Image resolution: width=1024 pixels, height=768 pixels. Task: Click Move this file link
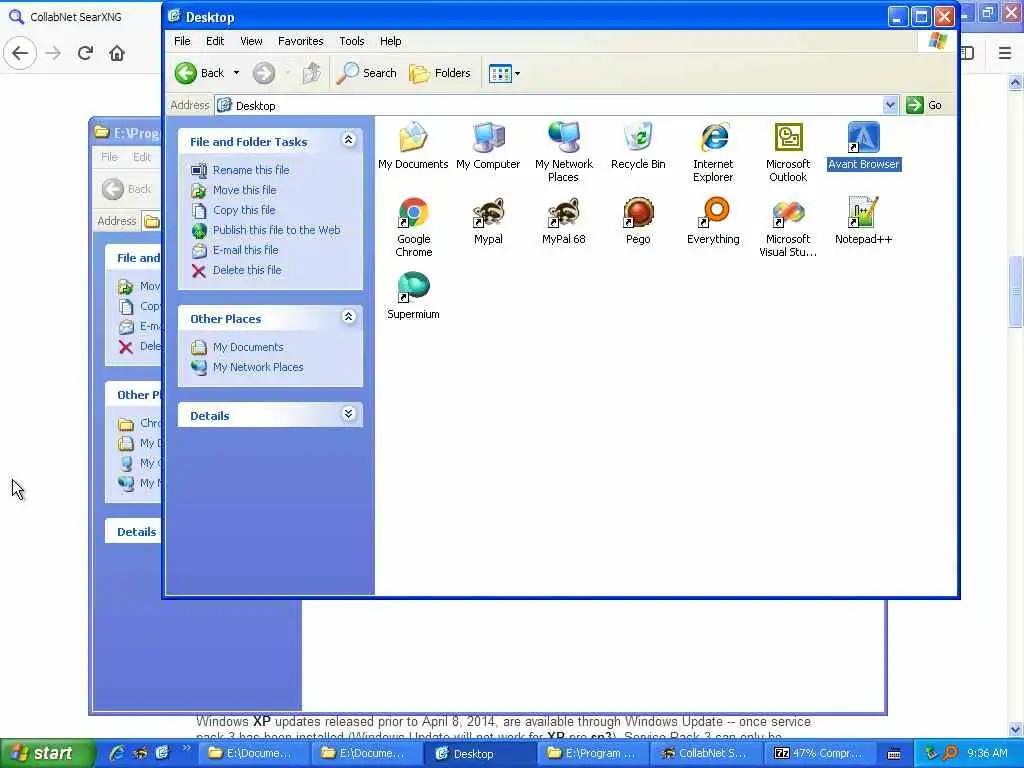[x=244, y=190]
